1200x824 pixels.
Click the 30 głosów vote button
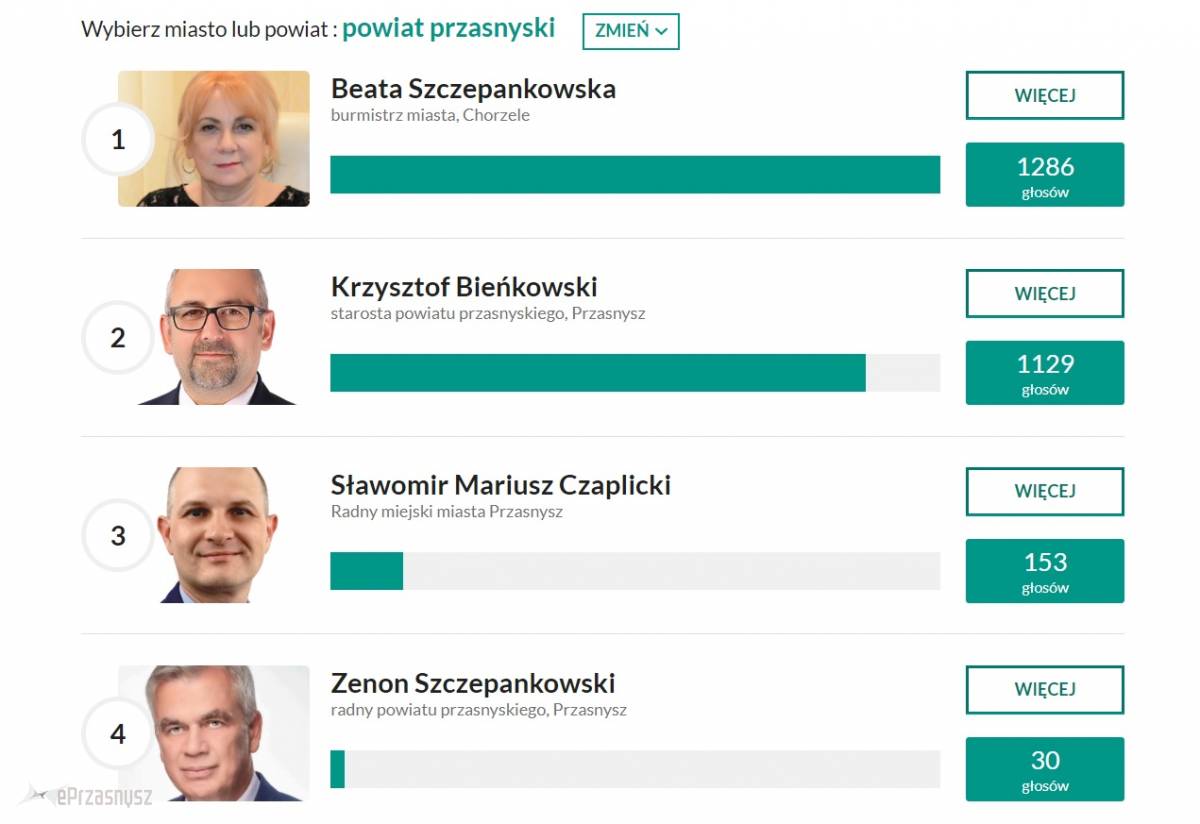[1045, 769]
